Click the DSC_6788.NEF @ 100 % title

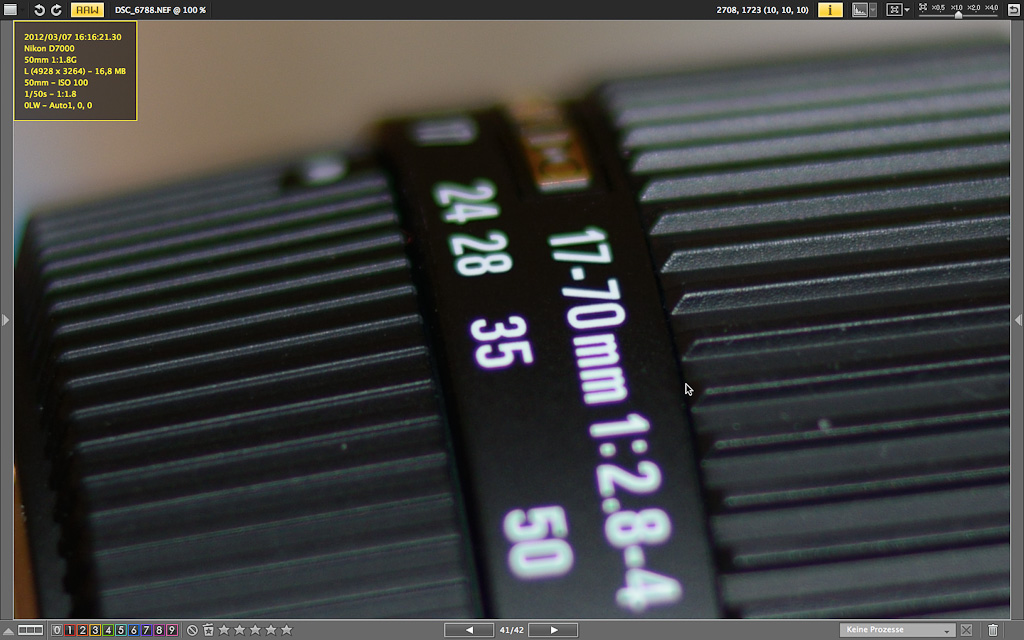tap(160, 10)
